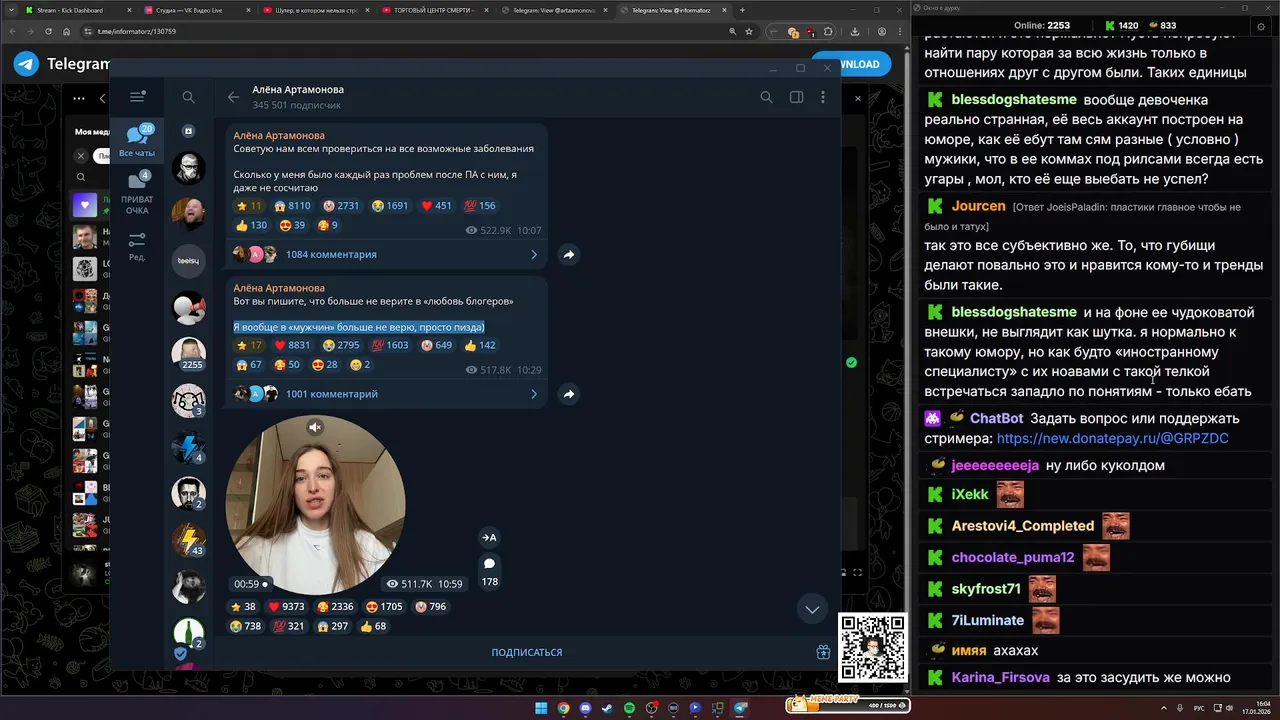Open the 178 comments bubble on video
The height and width of the screenshot is (720, 1280).
tap(489, 571)
